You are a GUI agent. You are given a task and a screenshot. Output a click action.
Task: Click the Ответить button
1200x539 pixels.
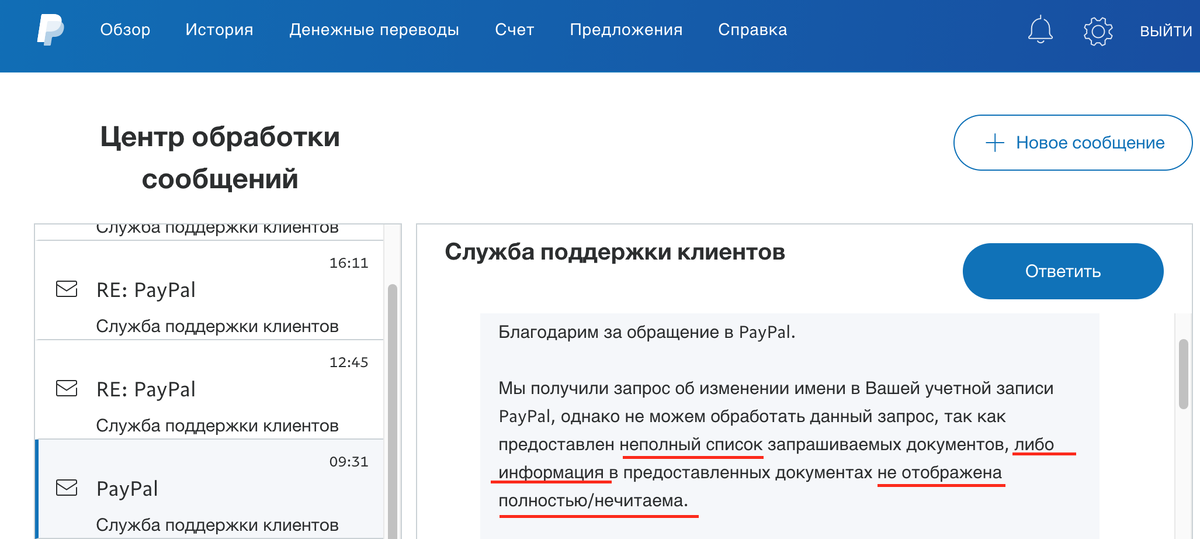tap(1063, 271)
